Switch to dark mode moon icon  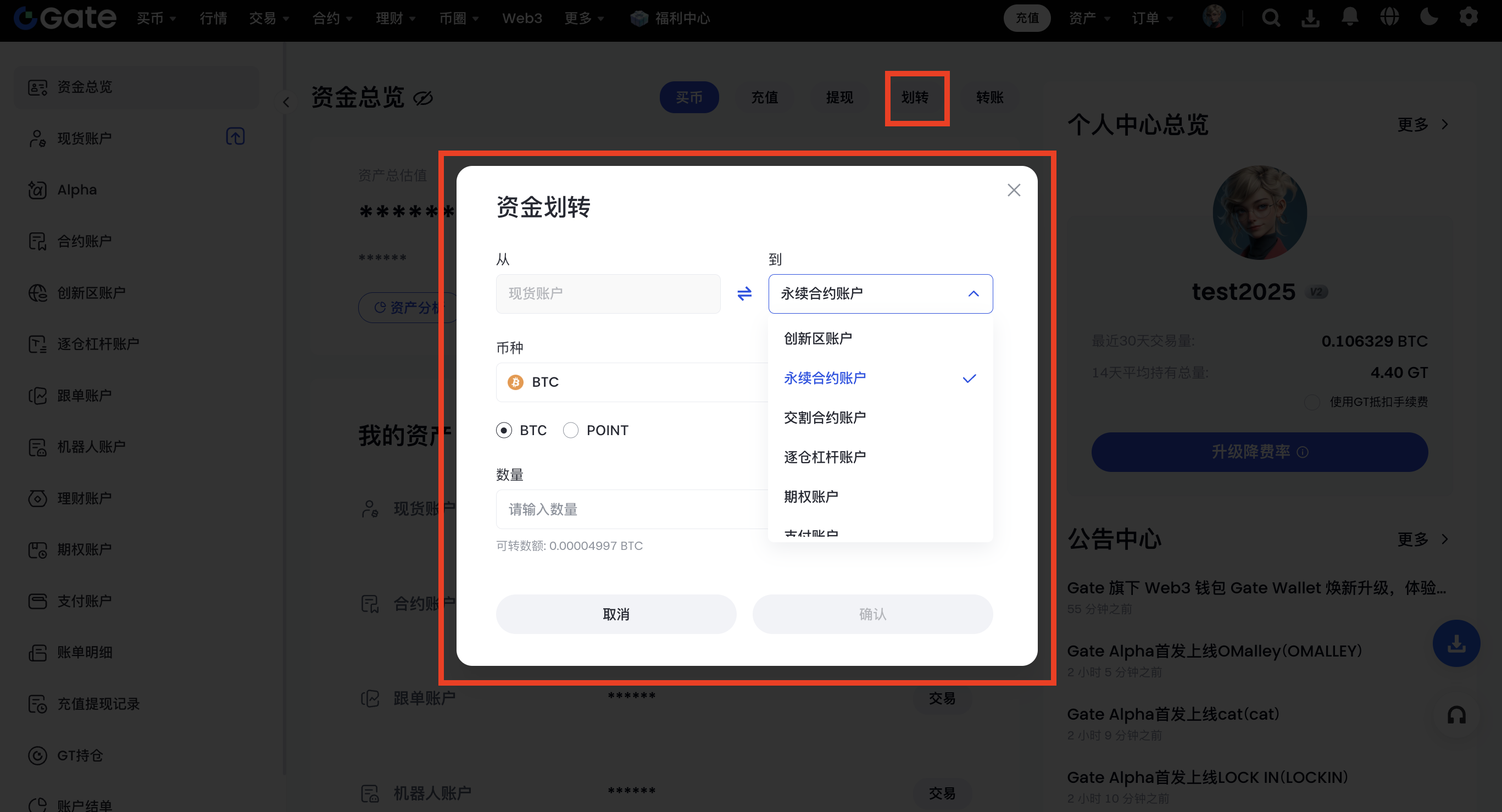1428,18
